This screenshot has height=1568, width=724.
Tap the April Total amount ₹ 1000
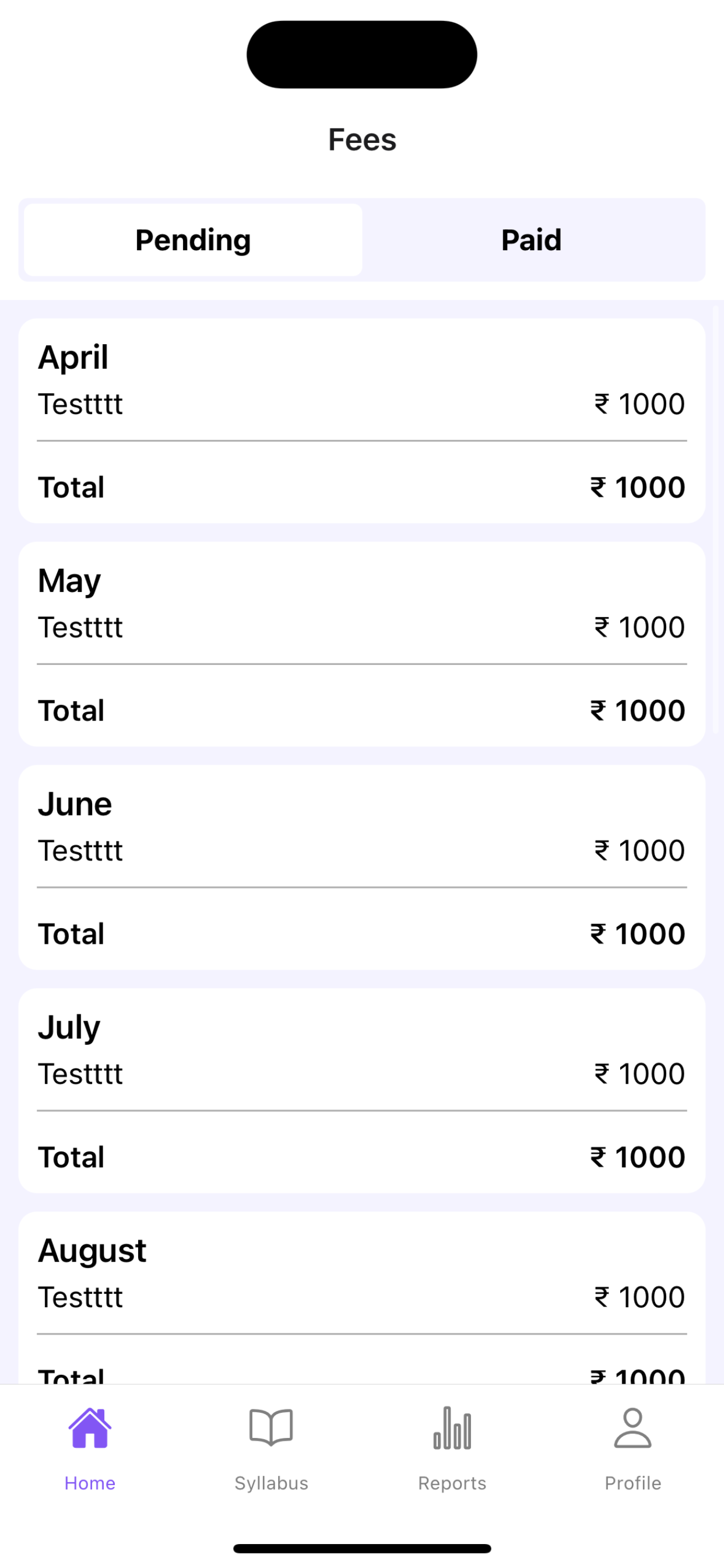[638, 488]
